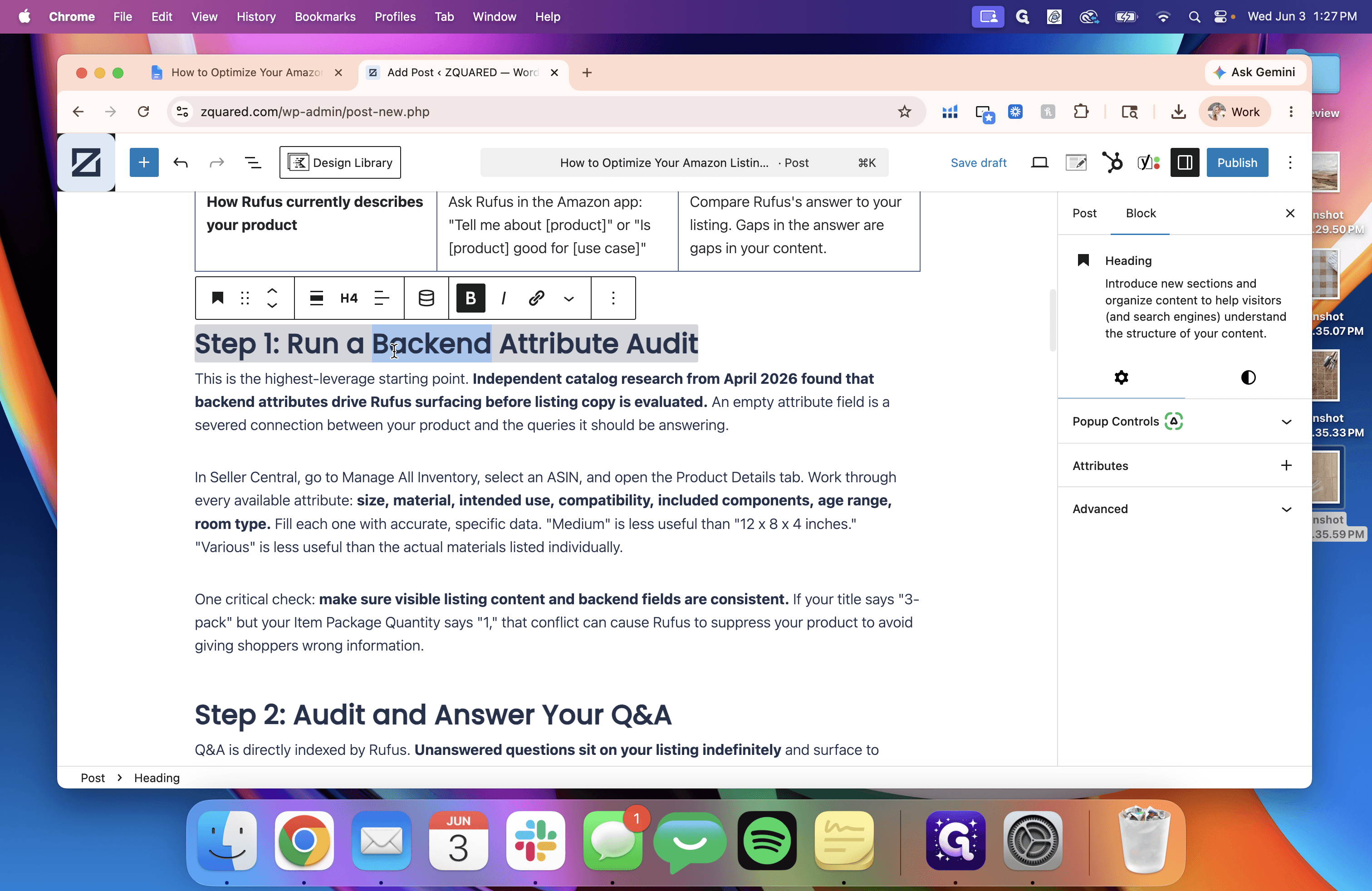The image size is (1372, 891).
Task: Click the database dynamic content icon
Action: coord(426,298)
